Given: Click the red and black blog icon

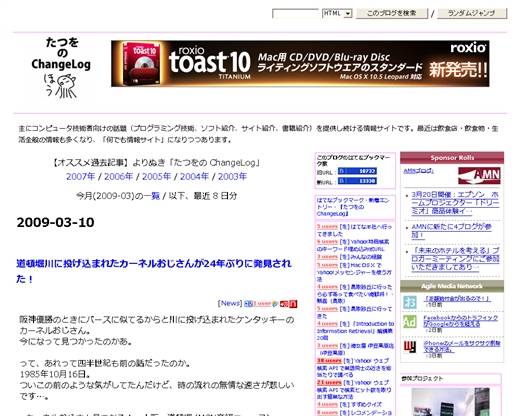Looking at the screenshot, I should coord(410,347).
